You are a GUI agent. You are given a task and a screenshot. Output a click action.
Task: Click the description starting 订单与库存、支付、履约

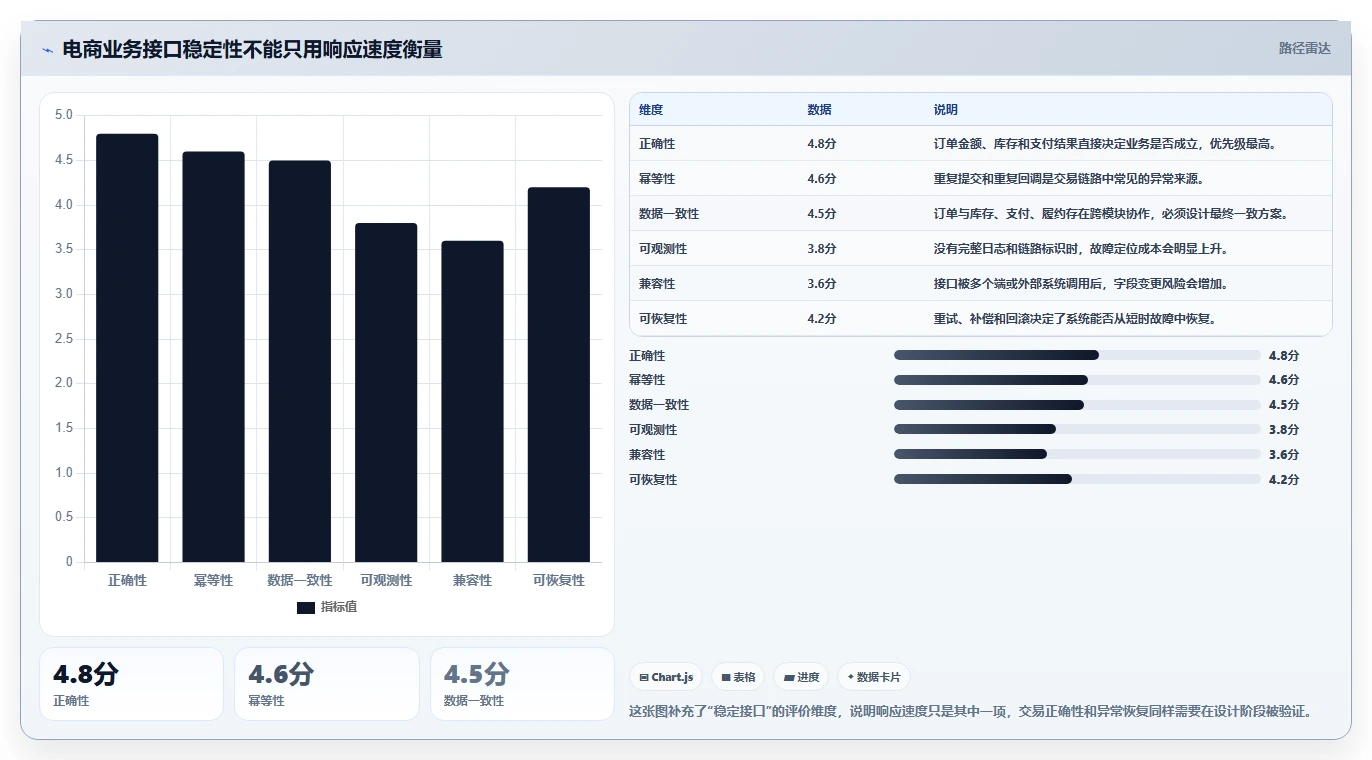(1113, 214)
